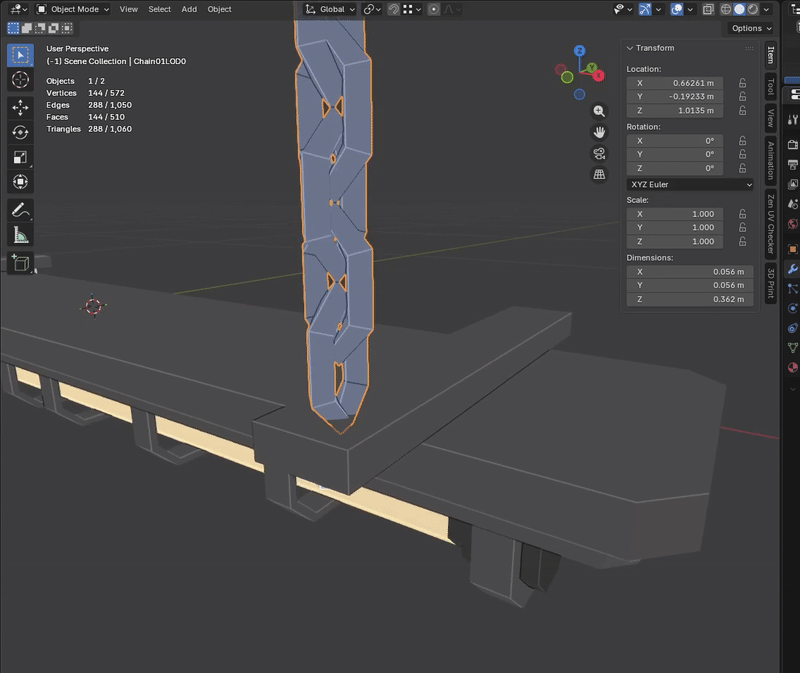The height and width of the screenshot is (673, 800).
Task: Select the Add Cube tool
Action: pos(20,263)
